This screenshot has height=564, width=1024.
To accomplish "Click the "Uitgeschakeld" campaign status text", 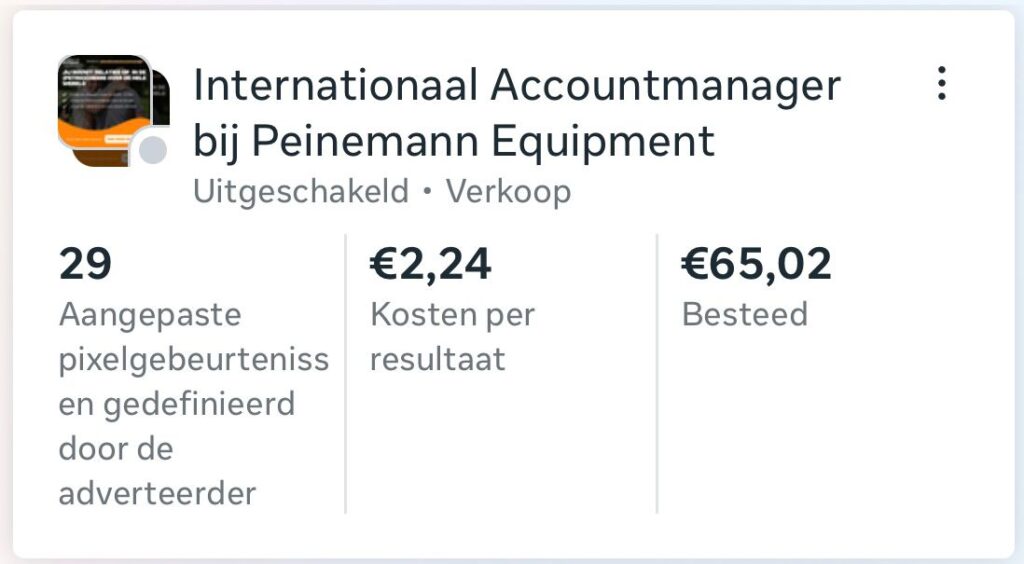I will [301, 191].
